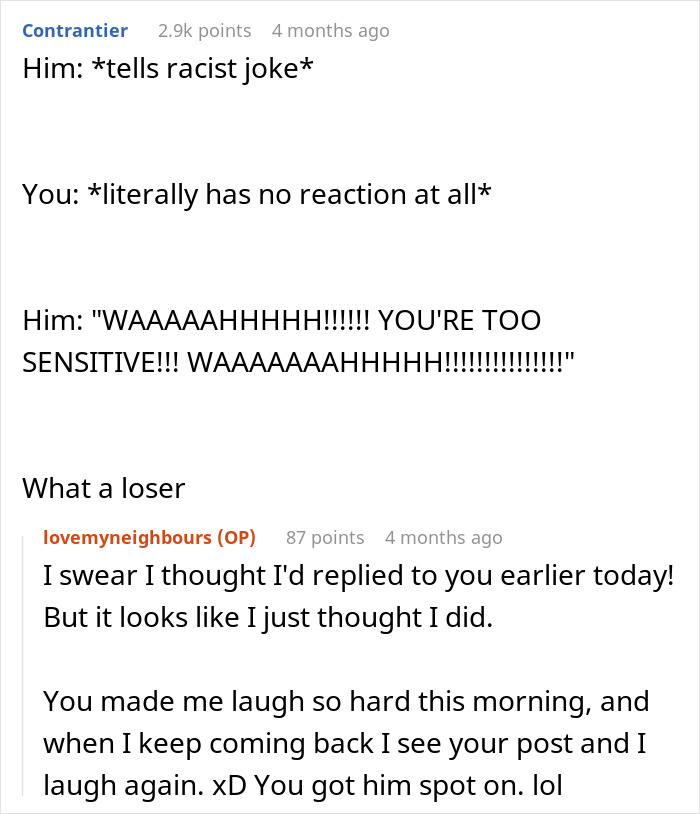Screen dimensions: 700x814
Task: Click Contrantier's 4 months ago timestamp
Action: [330, 31]
